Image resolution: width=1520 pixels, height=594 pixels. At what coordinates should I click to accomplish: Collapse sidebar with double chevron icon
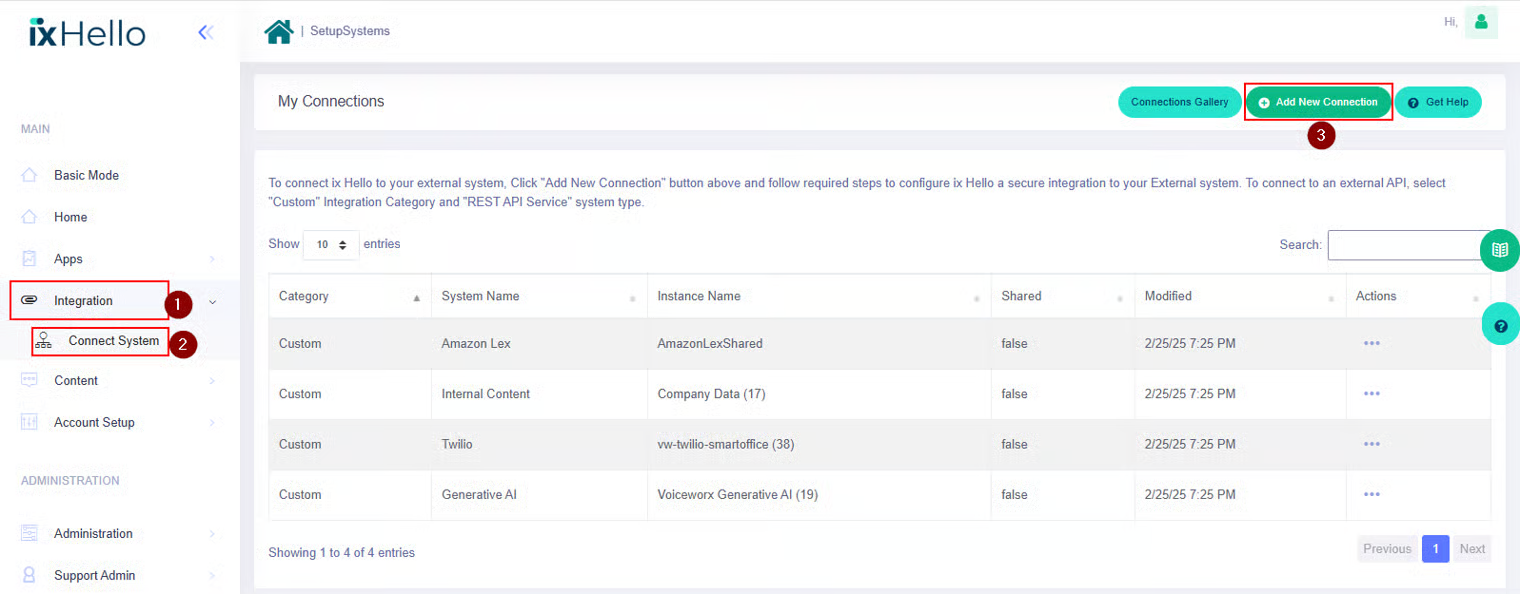(205, 32)
